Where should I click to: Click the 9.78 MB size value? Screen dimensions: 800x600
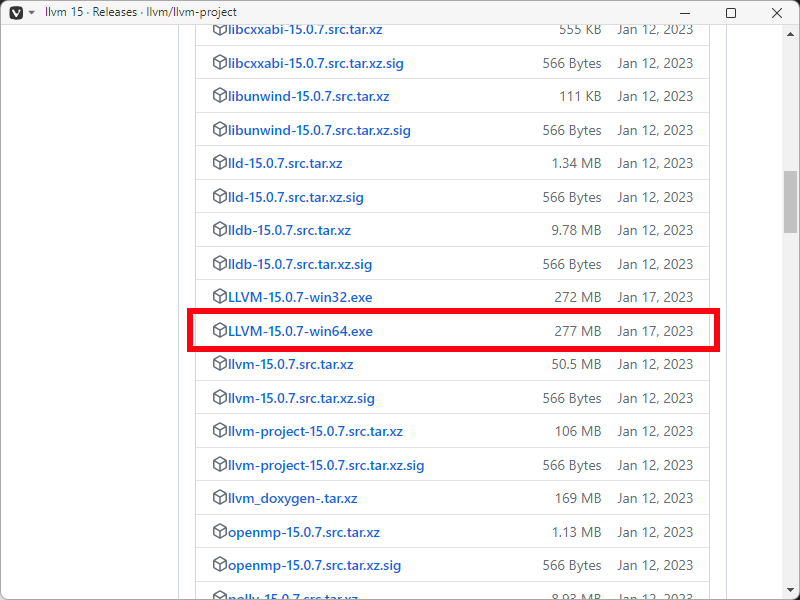(x=576, y=230)
